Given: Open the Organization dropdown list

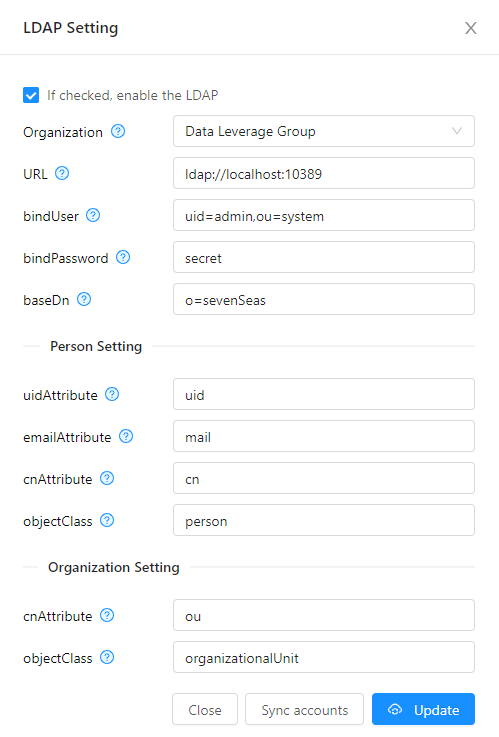Looking at the screenshot, I should [324, 131].
